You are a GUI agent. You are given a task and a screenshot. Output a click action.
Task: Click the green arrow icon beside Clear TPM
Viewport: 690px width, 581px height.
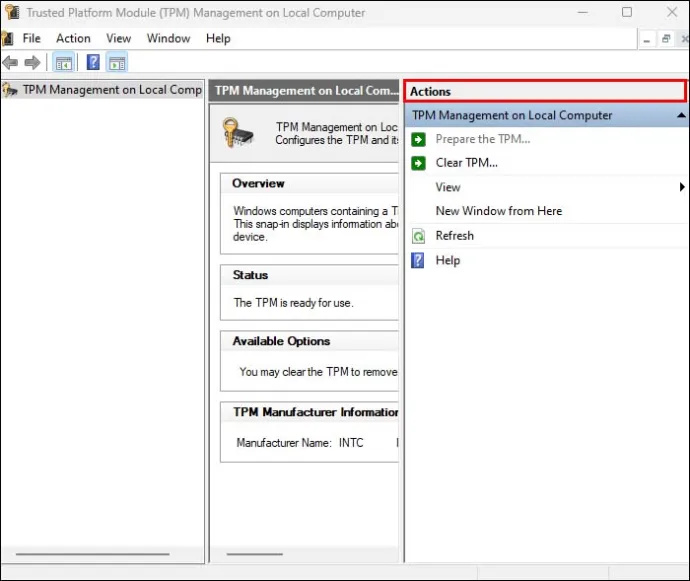pyautogui.click(x=418, y=163)
